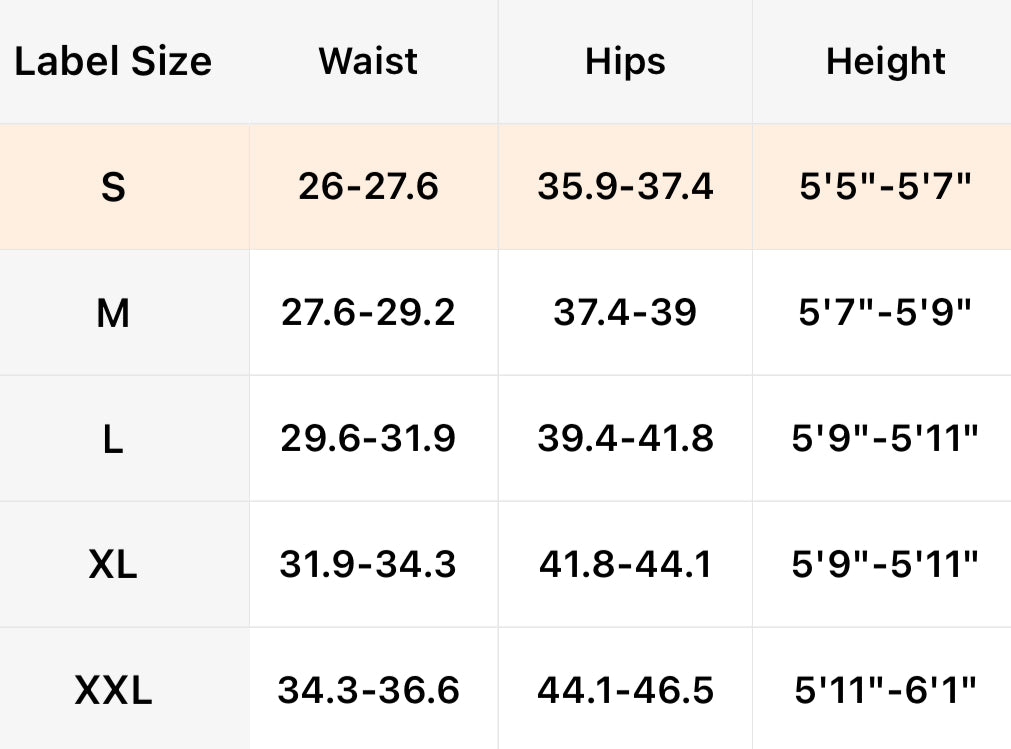Viewport: 1011px width, 749px height.
Task: Click waist value 29.6-31.9
Action: point(368,439)
